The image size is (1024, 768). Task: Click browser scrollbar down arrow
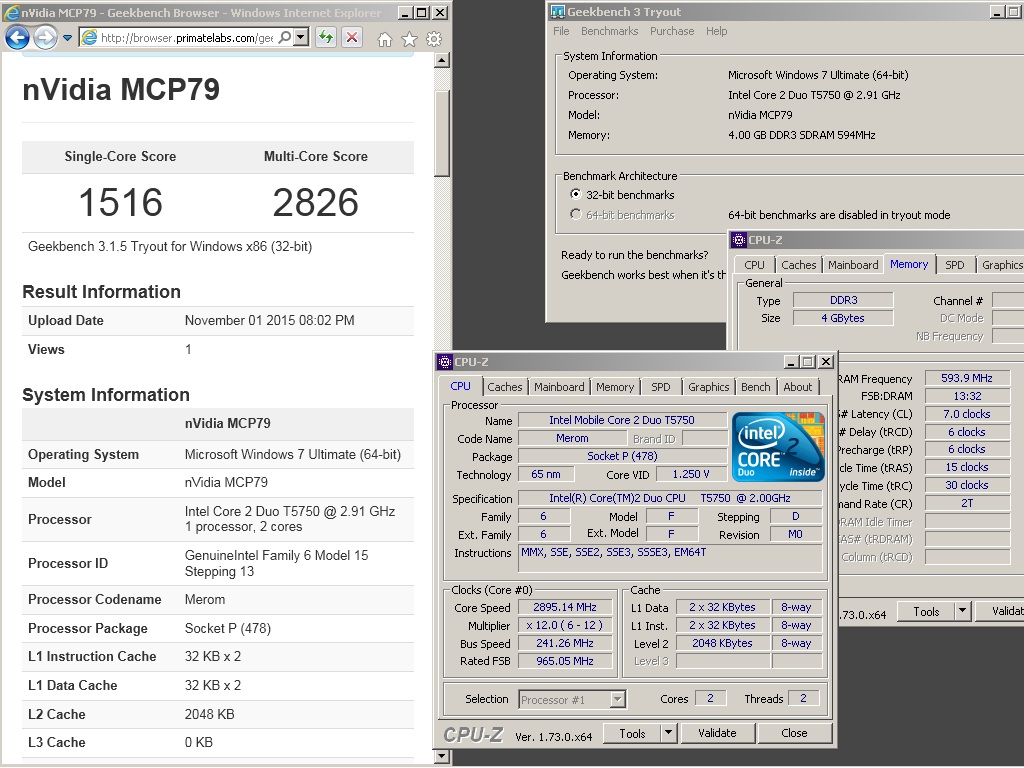click(441, 756)
